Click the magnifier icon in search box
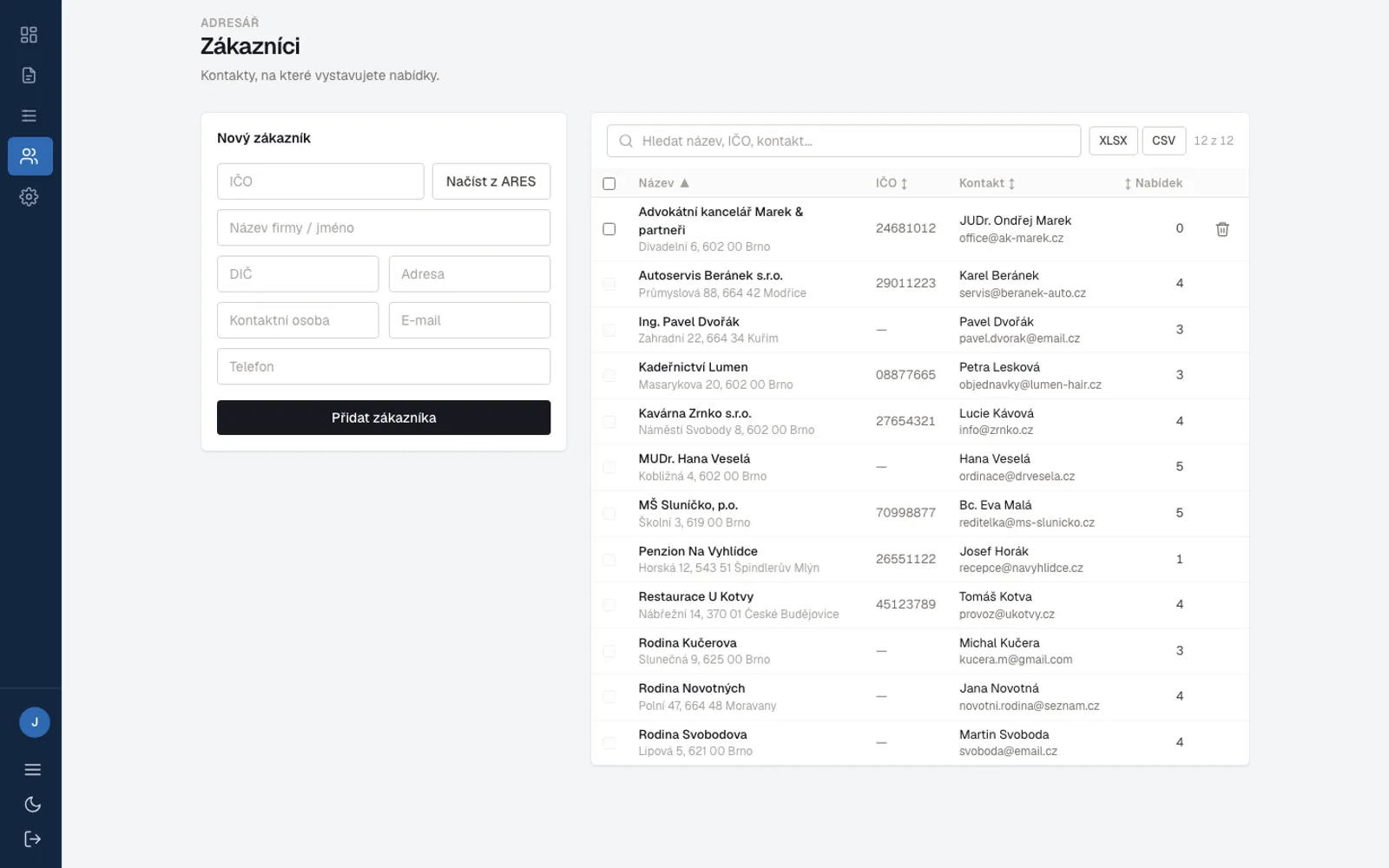 coord(626,141)
